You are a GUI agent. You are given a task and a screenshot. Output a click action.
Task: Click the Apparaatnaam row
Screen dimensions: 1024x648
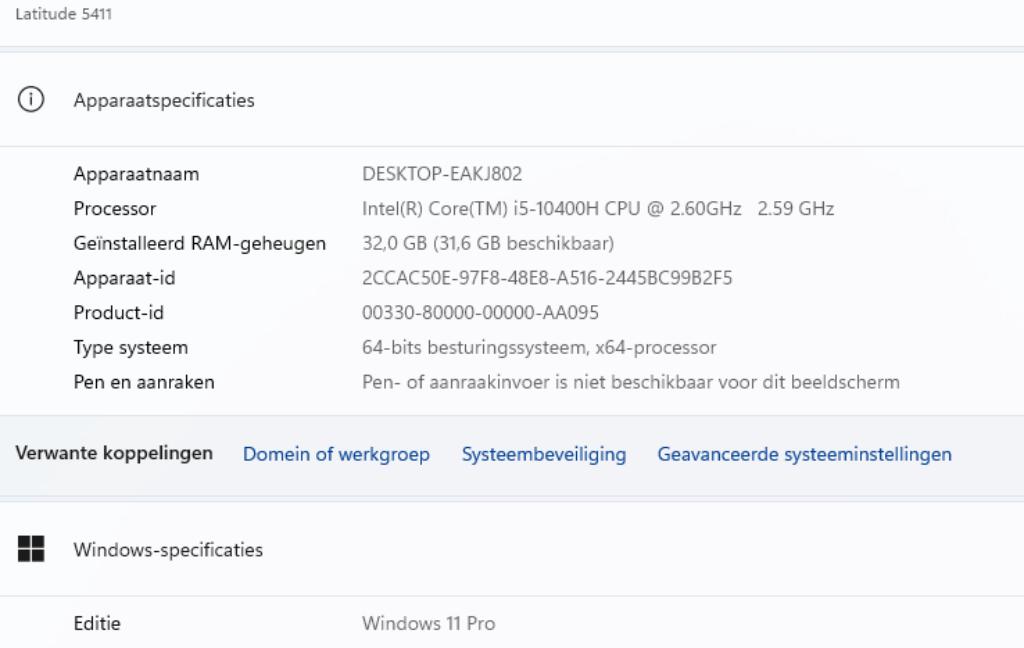(x=134, y=173)
